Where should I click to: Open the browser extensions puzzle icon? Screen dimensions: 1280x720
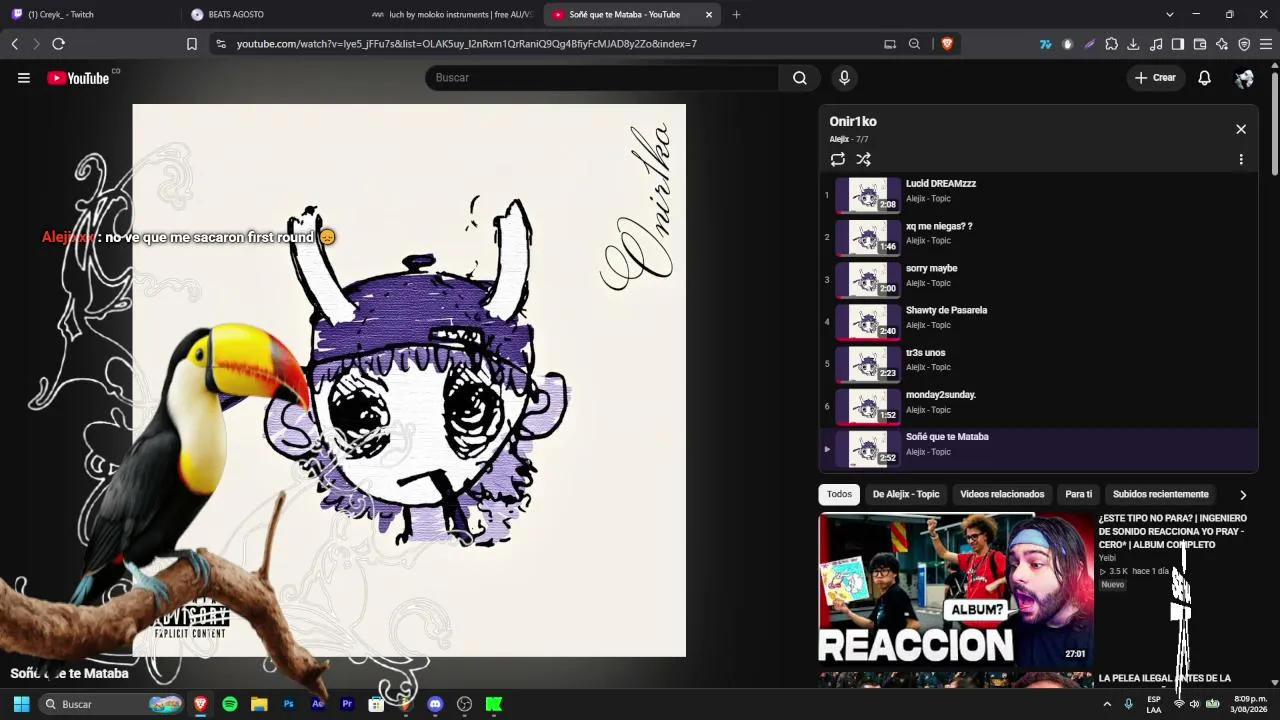click(x=1111, y=44)
